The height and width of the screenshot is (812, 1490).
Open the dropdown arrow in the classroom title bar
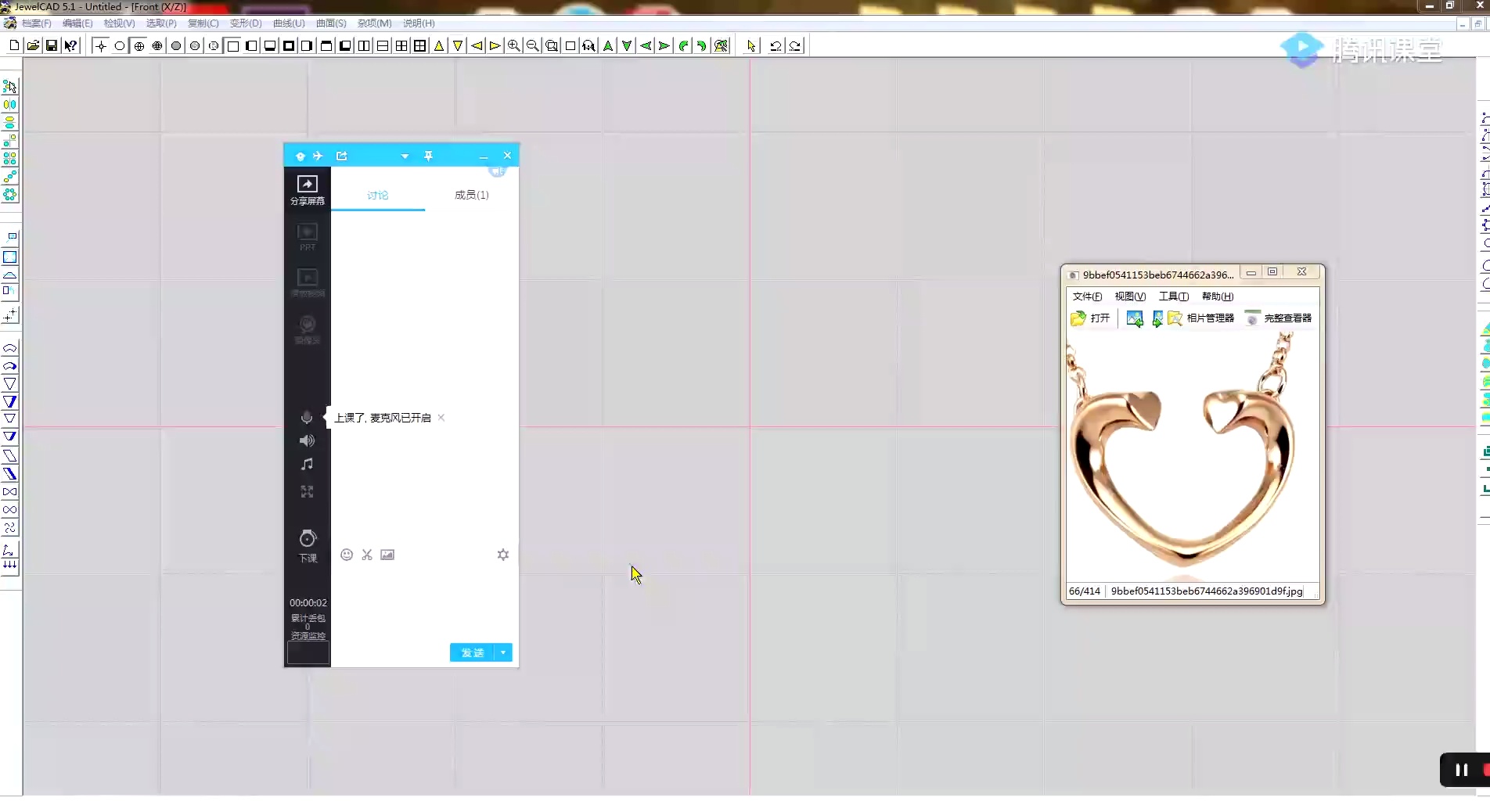pyautogui.click(x=404, y=156)
